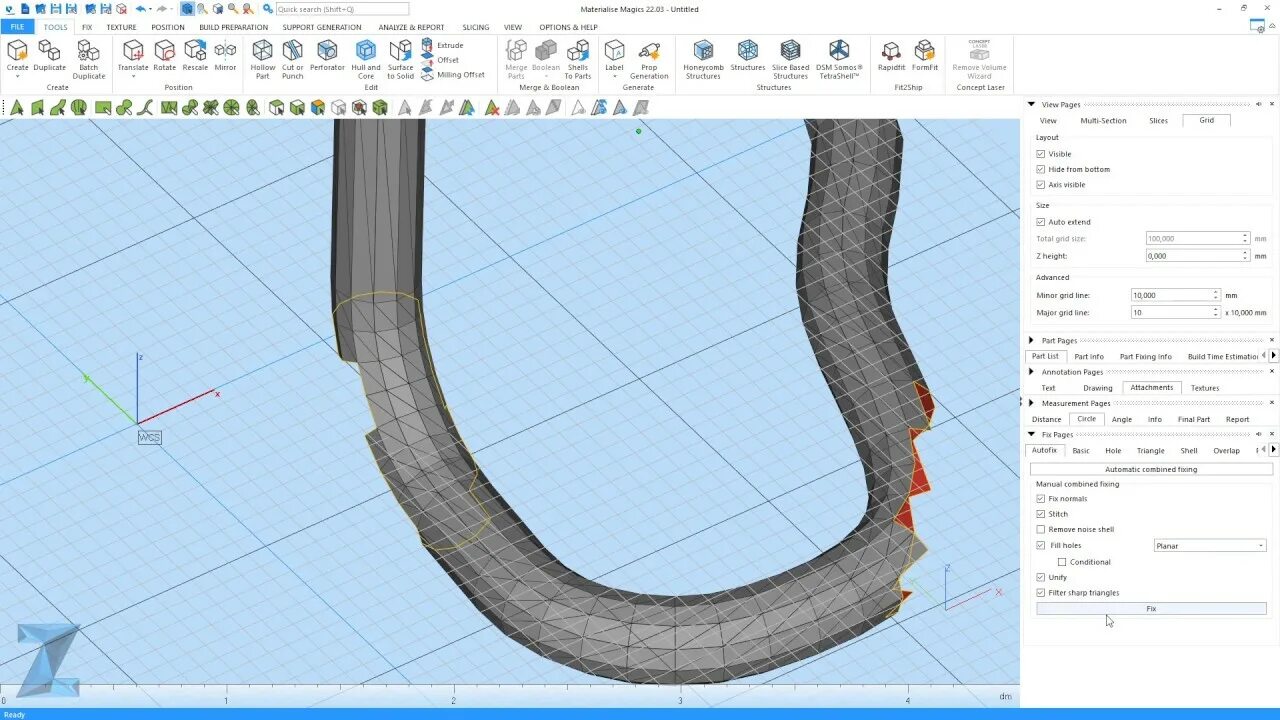1280x720 pixels.
Task: Open the Structures tool
Action: pyautogui.click(x=747, y=57)
